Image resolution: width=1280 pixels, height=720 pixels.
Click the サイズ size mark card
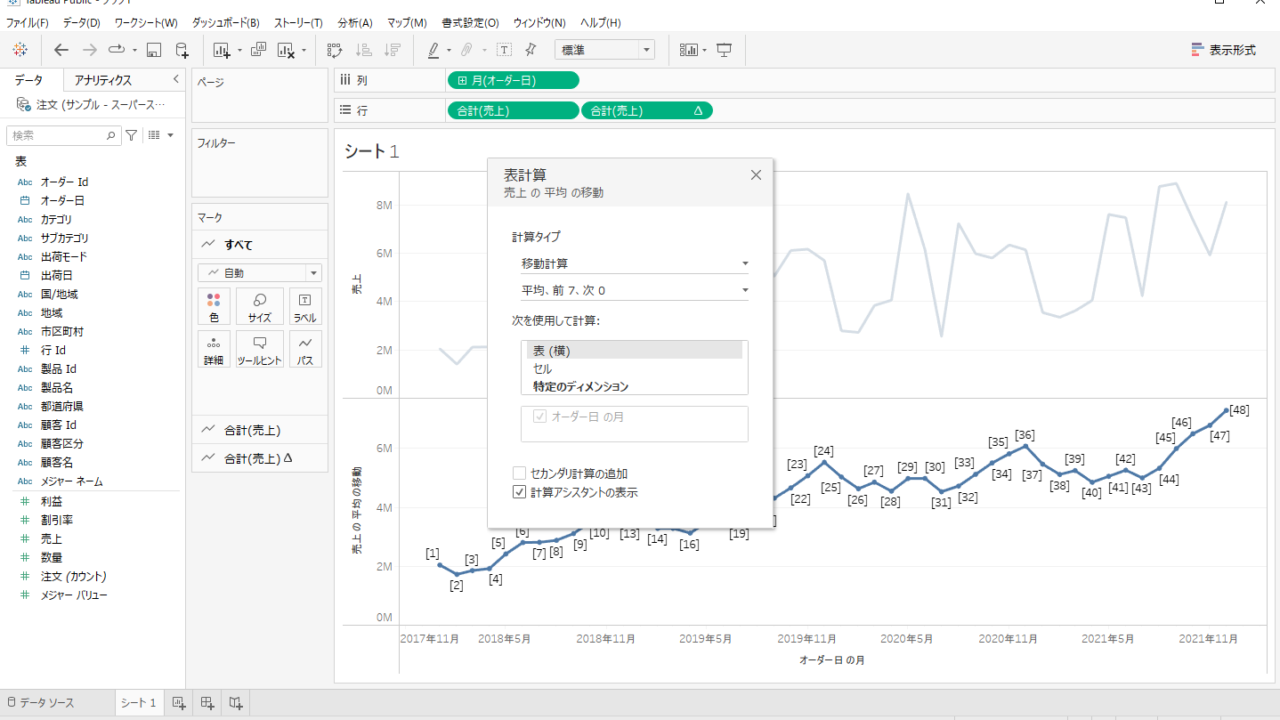260,307
